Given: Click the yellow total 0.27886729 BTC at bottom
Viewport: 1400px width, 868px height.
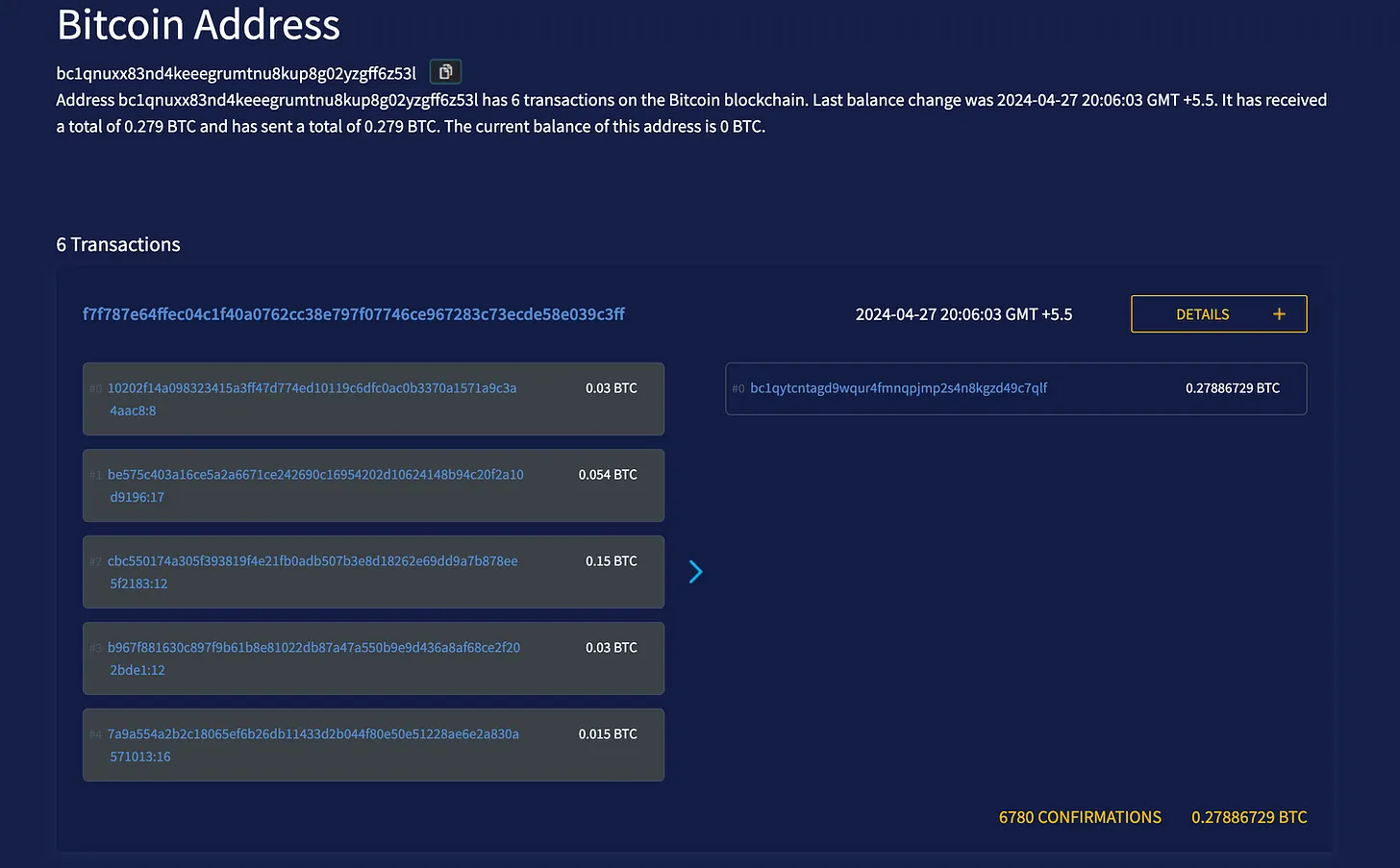Looking at the screenshot, I should coord(1249,817).
